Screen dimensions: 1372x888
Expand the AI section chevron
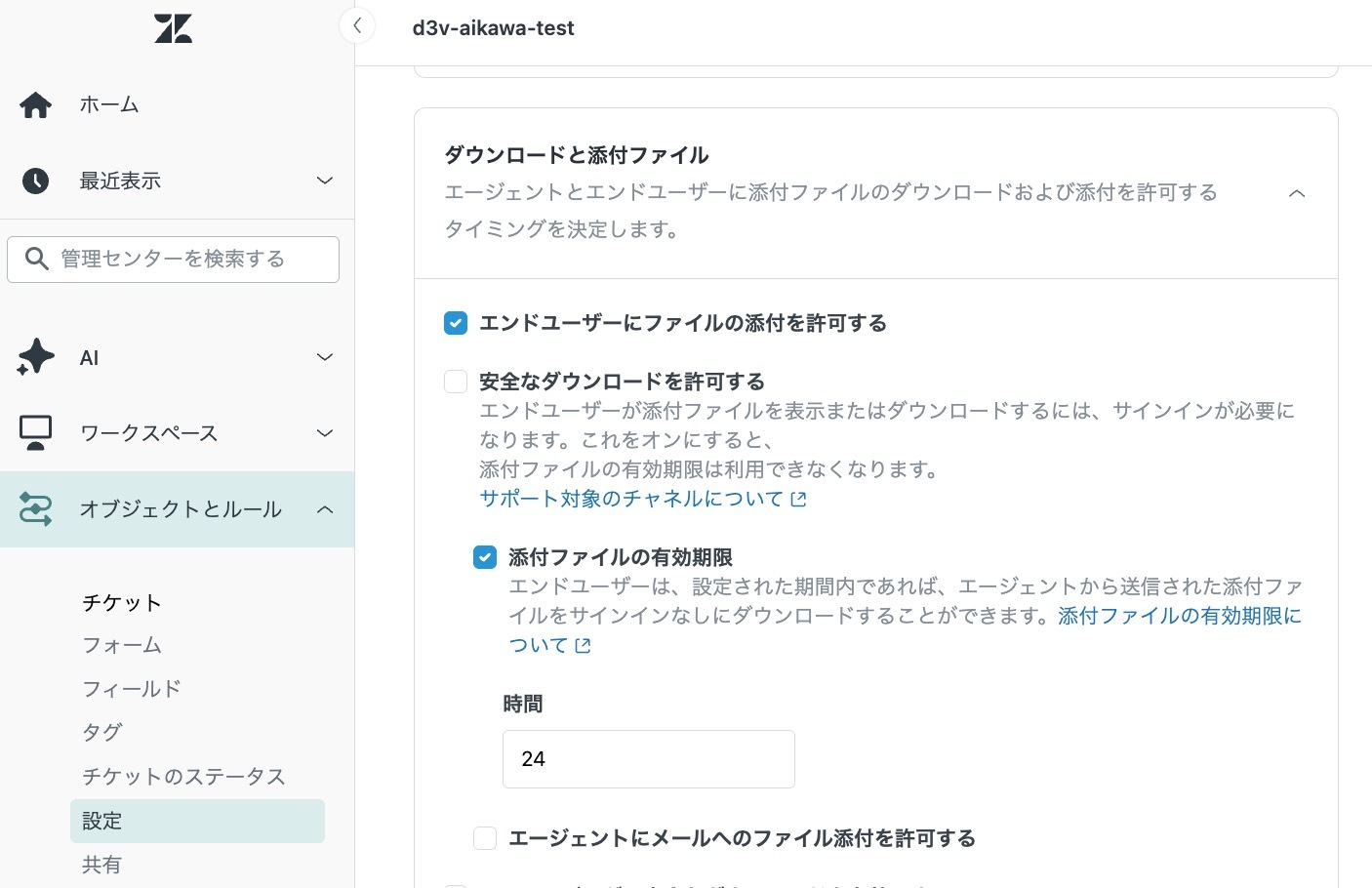tap(325, 357)
